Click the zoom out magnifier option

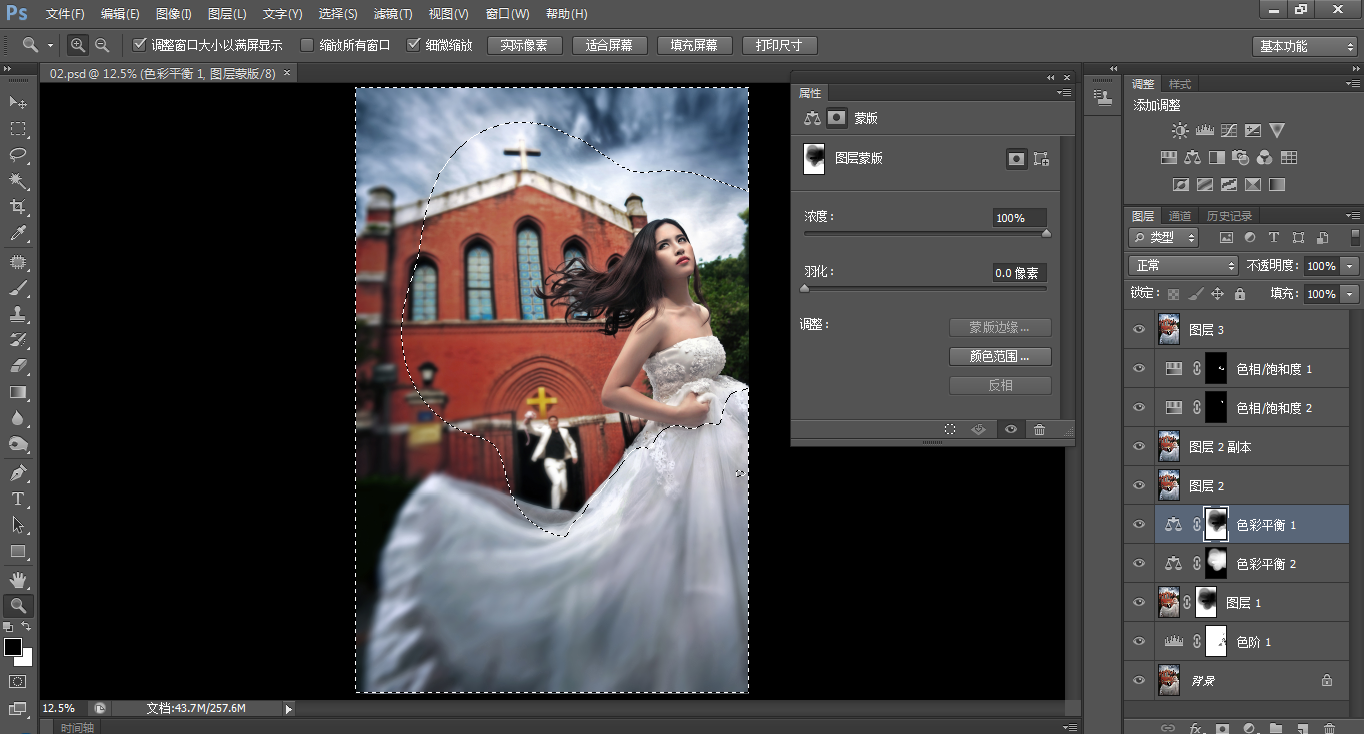pos(101,45)
